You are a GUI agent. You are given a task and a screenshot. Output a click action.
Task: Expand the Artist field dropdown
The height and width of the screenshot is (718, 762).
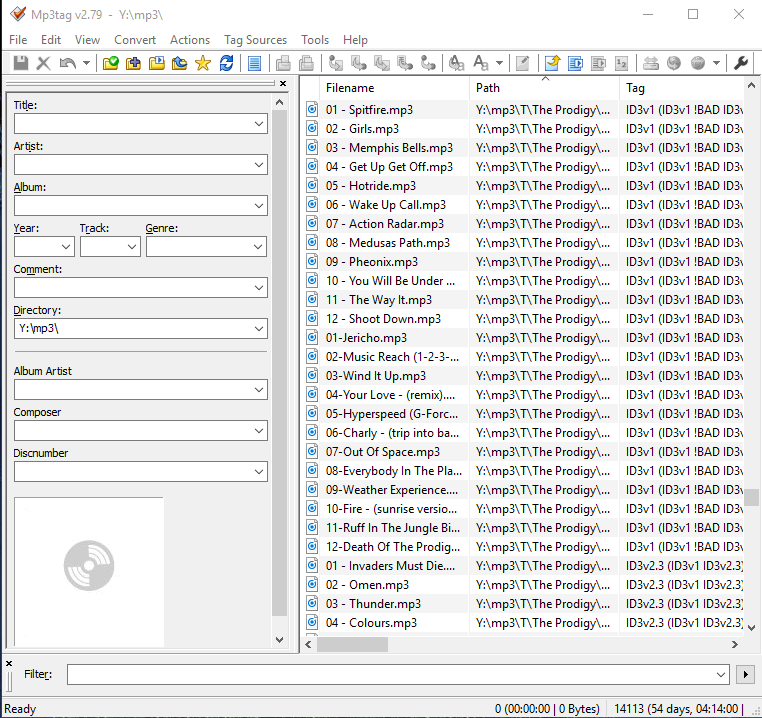[259, 165]
